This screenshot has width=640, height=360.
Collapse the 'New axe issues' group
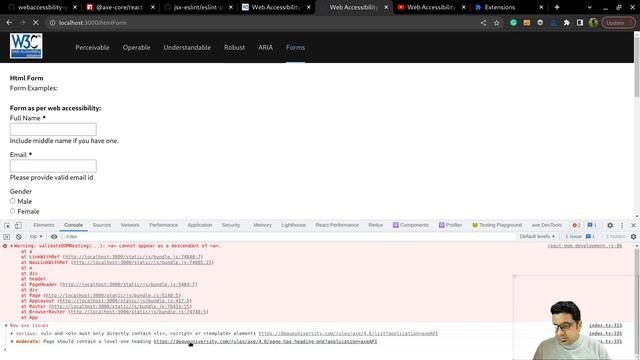pyautogui.click(x=6, y=326)
